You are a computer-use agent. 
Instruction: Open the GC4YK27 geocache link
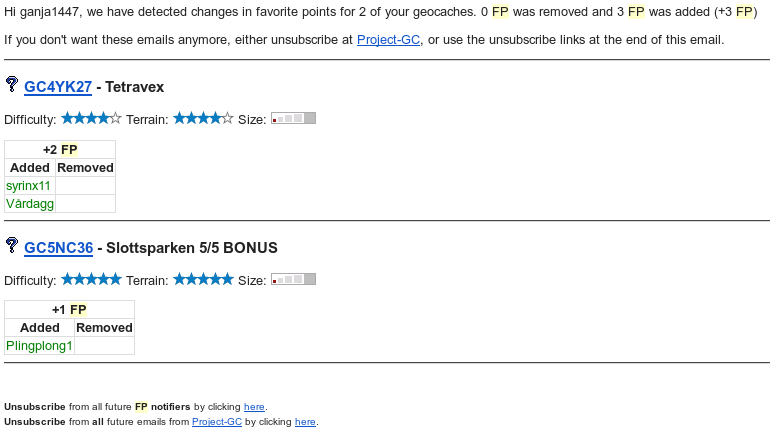coord(58,87)
